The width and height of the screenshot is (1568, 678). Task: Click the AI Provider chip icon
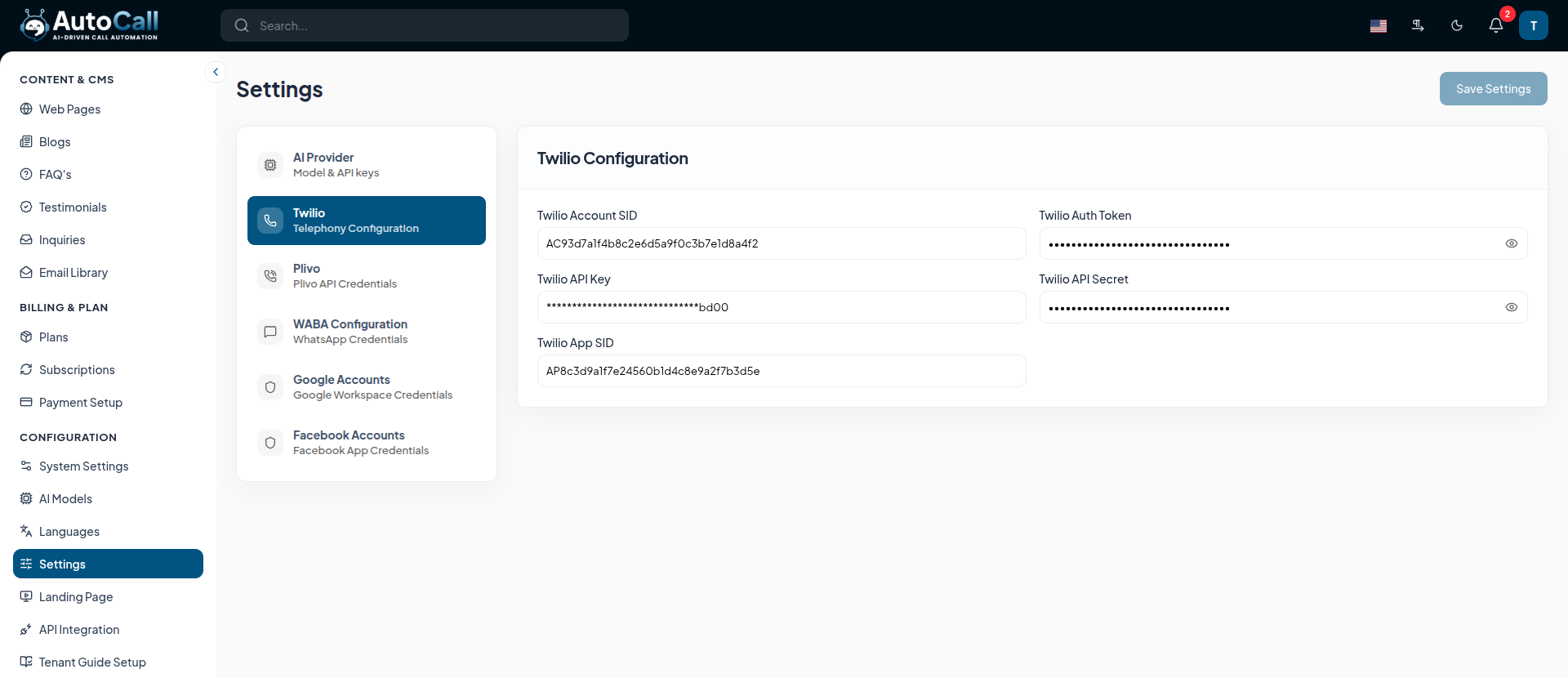coord(270,165)
